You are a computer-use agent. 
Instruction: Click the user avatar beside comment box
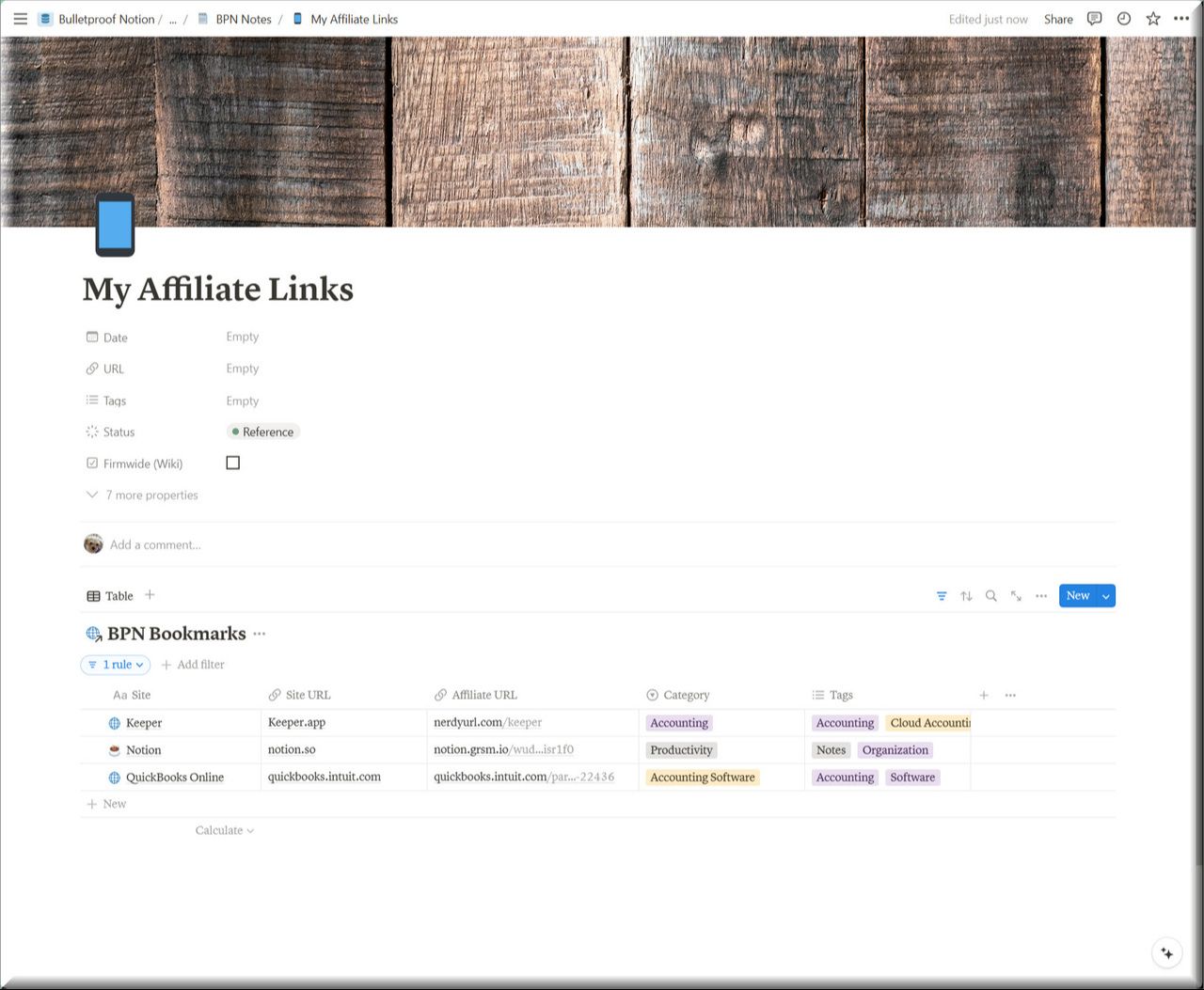(x=93, y=544)
